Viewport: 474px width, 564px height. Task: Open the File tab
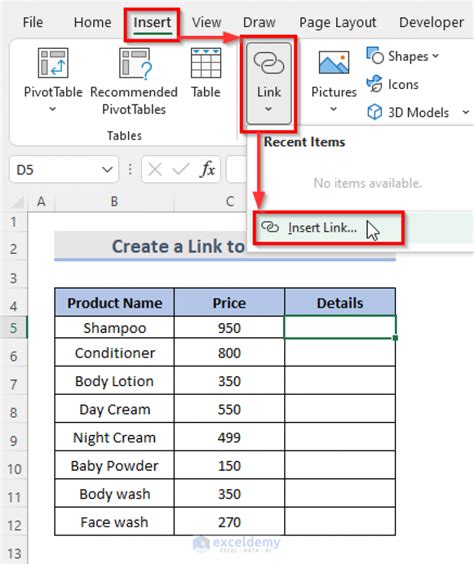33,23
